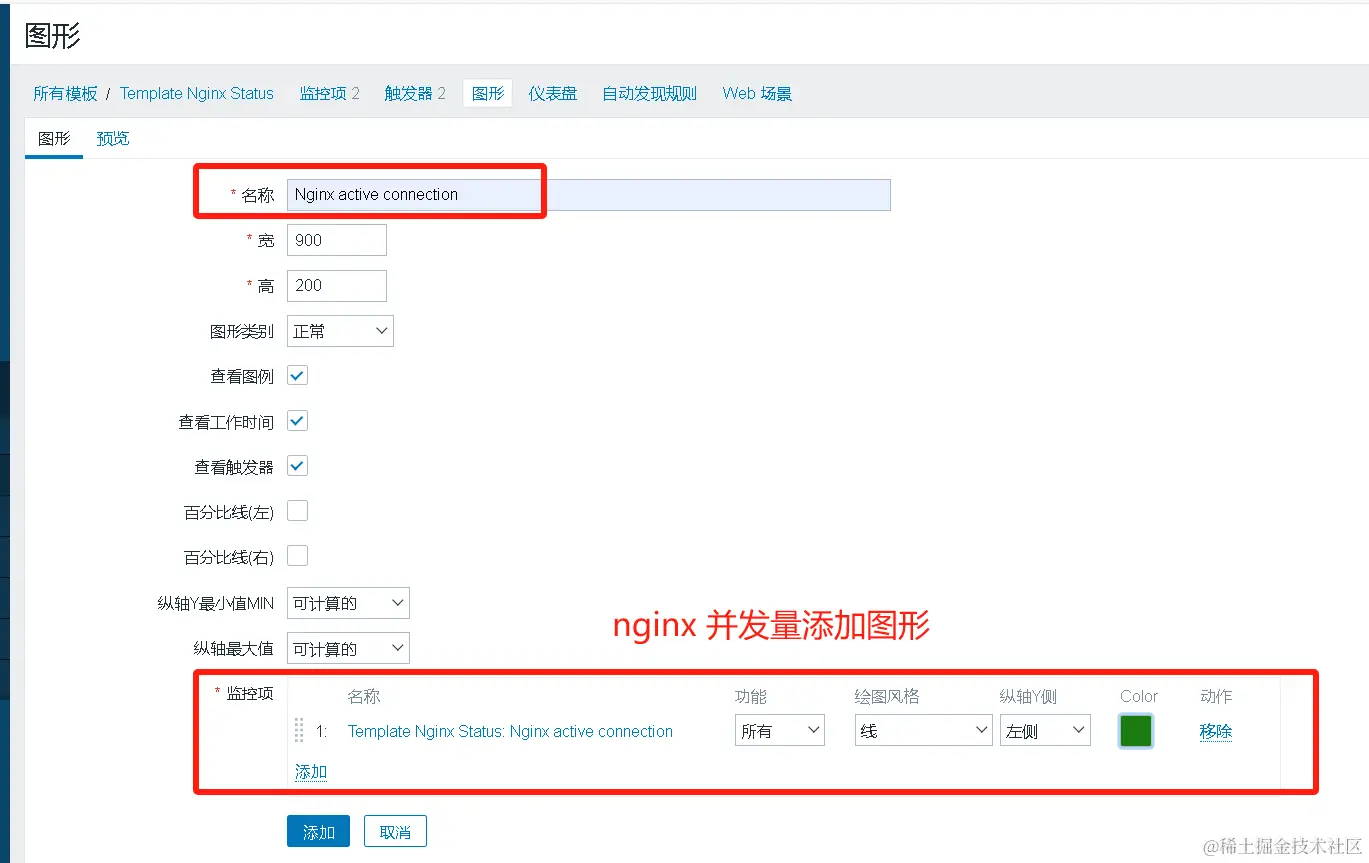
Task: Open the 功能 dropdown showing 所有
Action: [x=780, y=731]
